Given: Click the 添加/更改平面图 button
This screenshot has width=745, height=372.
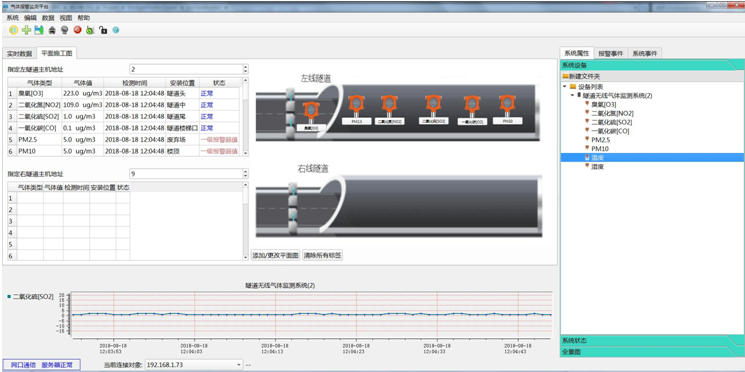Looking at the screenshot, I should [276, 255].
